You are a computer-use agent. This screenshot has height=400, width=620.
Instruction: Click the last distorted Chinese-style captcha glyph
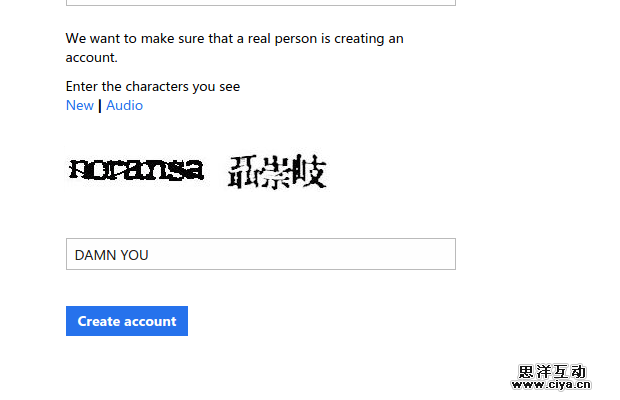click(x=309, y=171)
